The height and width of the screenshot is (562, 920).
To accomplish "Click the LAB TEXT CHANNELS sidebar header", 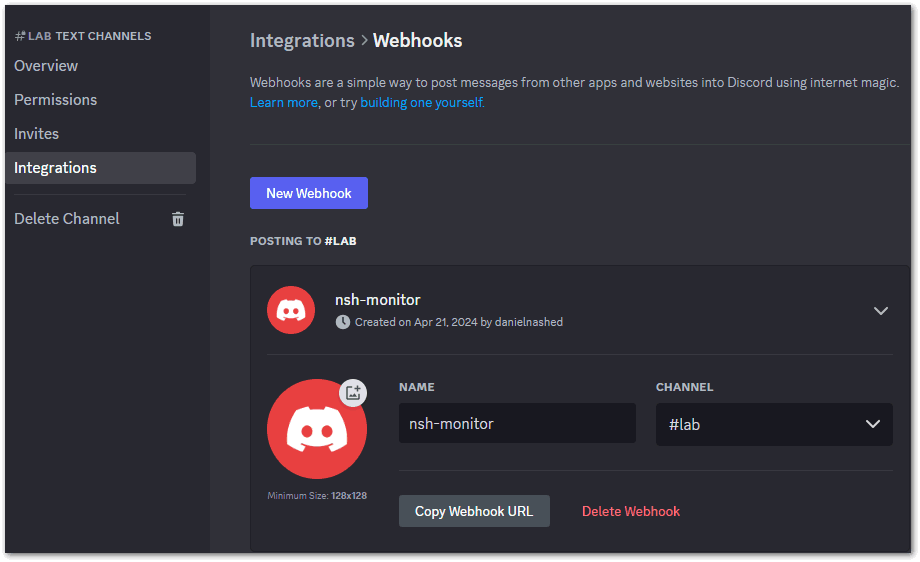I will pos(83,36).
